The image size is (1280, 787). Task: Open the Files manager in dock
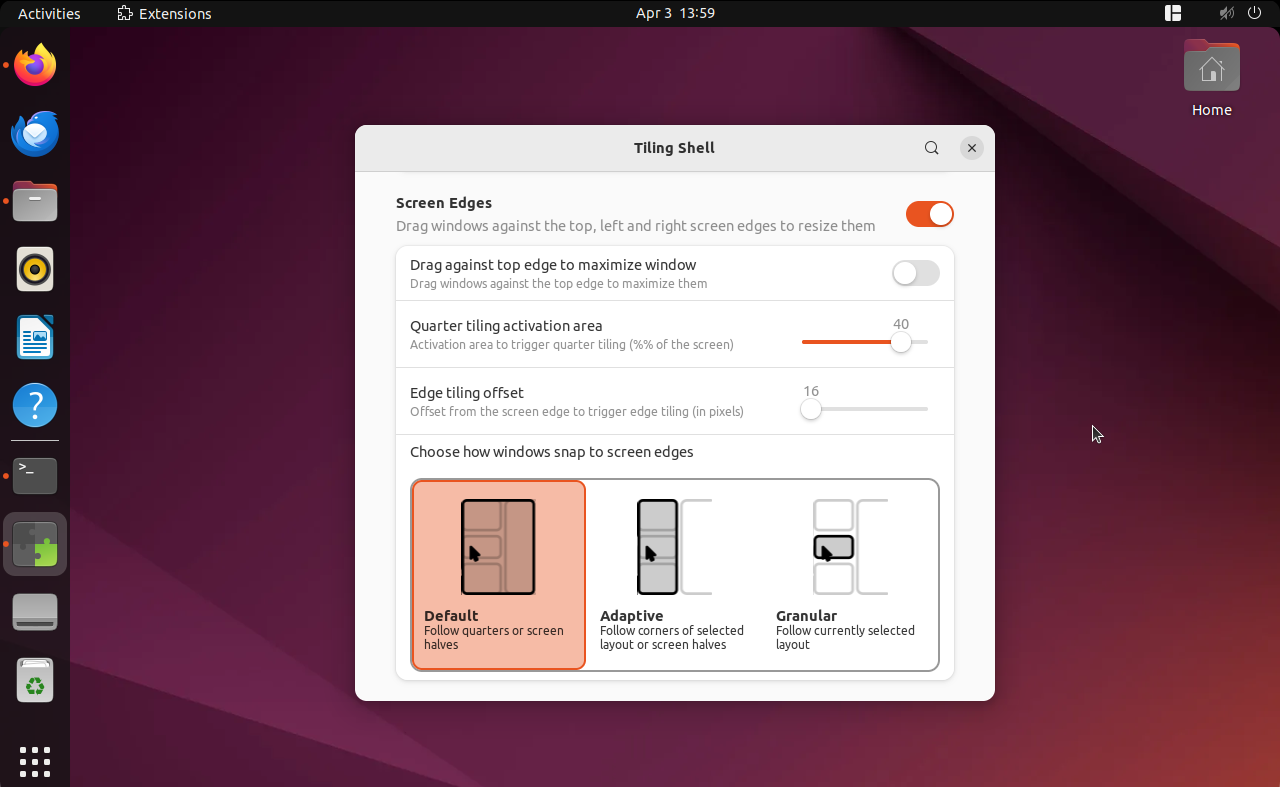[35, 201]
